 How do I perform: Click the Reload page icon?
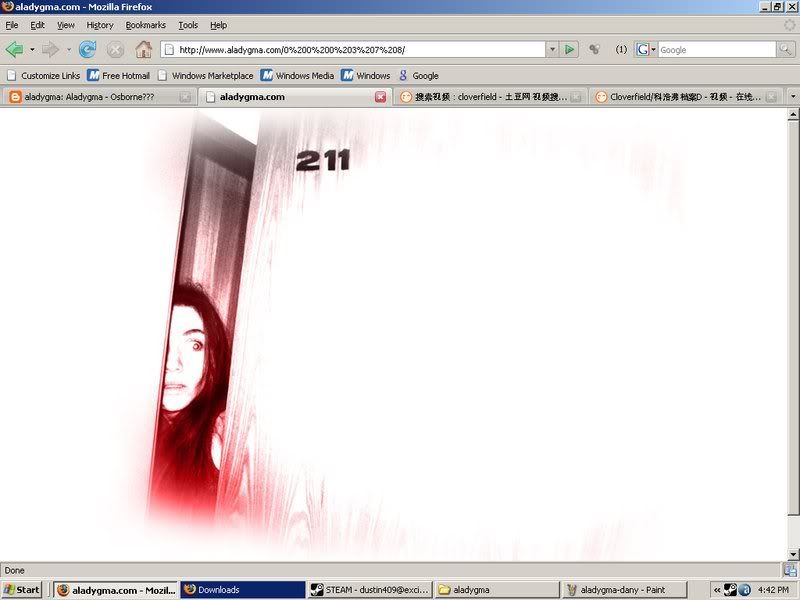coord(87,49)
